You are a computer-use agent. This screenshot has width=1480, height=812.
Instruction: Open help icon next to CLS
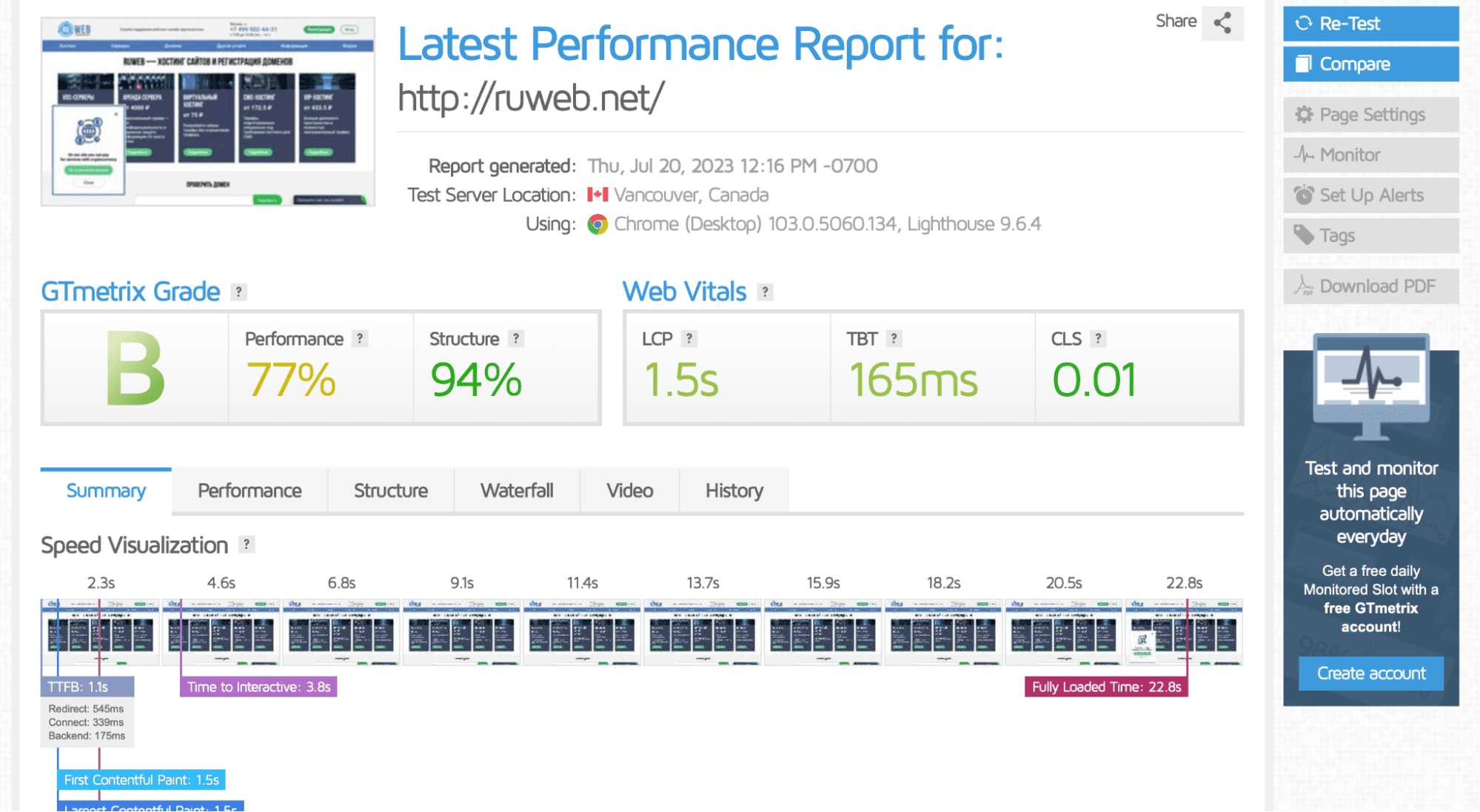point(1098,338)
